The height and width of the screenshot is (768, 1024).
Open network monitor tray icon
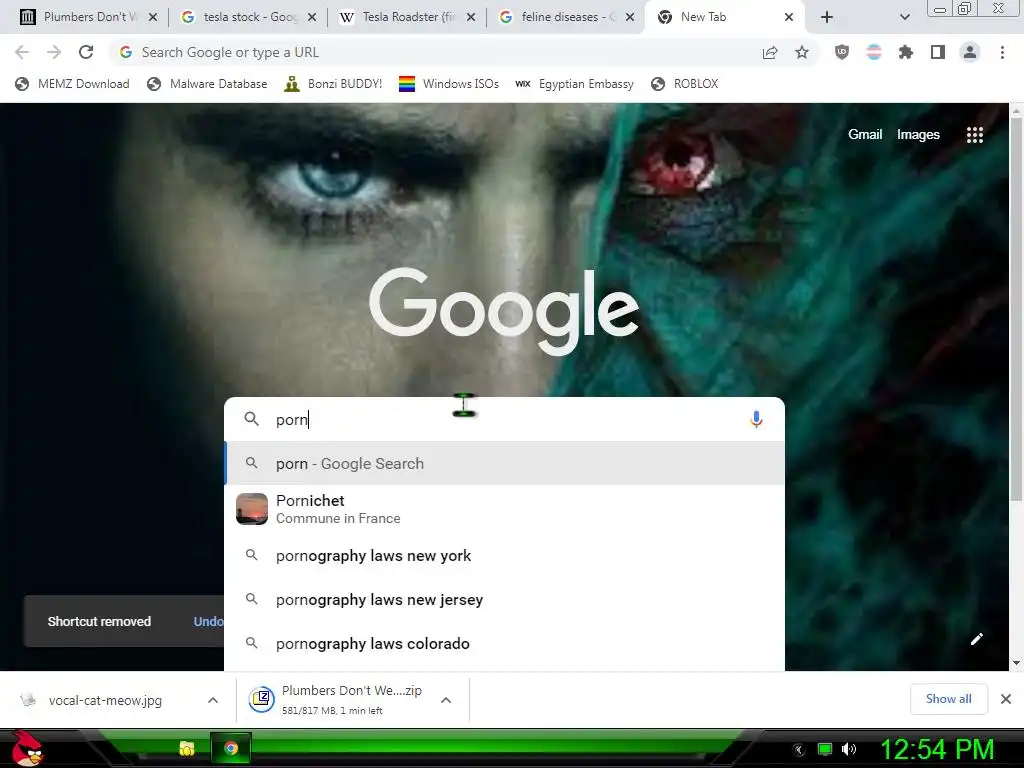click(x=825, y=749)
